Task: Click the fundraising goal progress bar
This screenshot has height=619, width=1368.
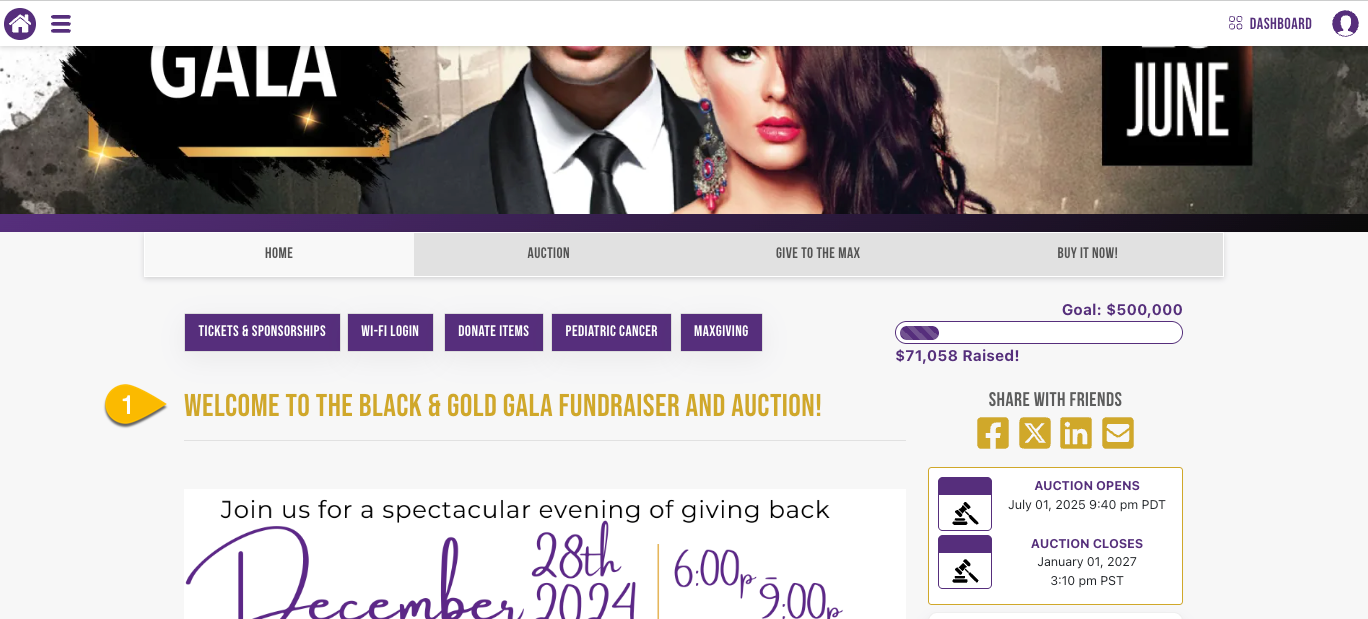Action: click(1039, 333)
